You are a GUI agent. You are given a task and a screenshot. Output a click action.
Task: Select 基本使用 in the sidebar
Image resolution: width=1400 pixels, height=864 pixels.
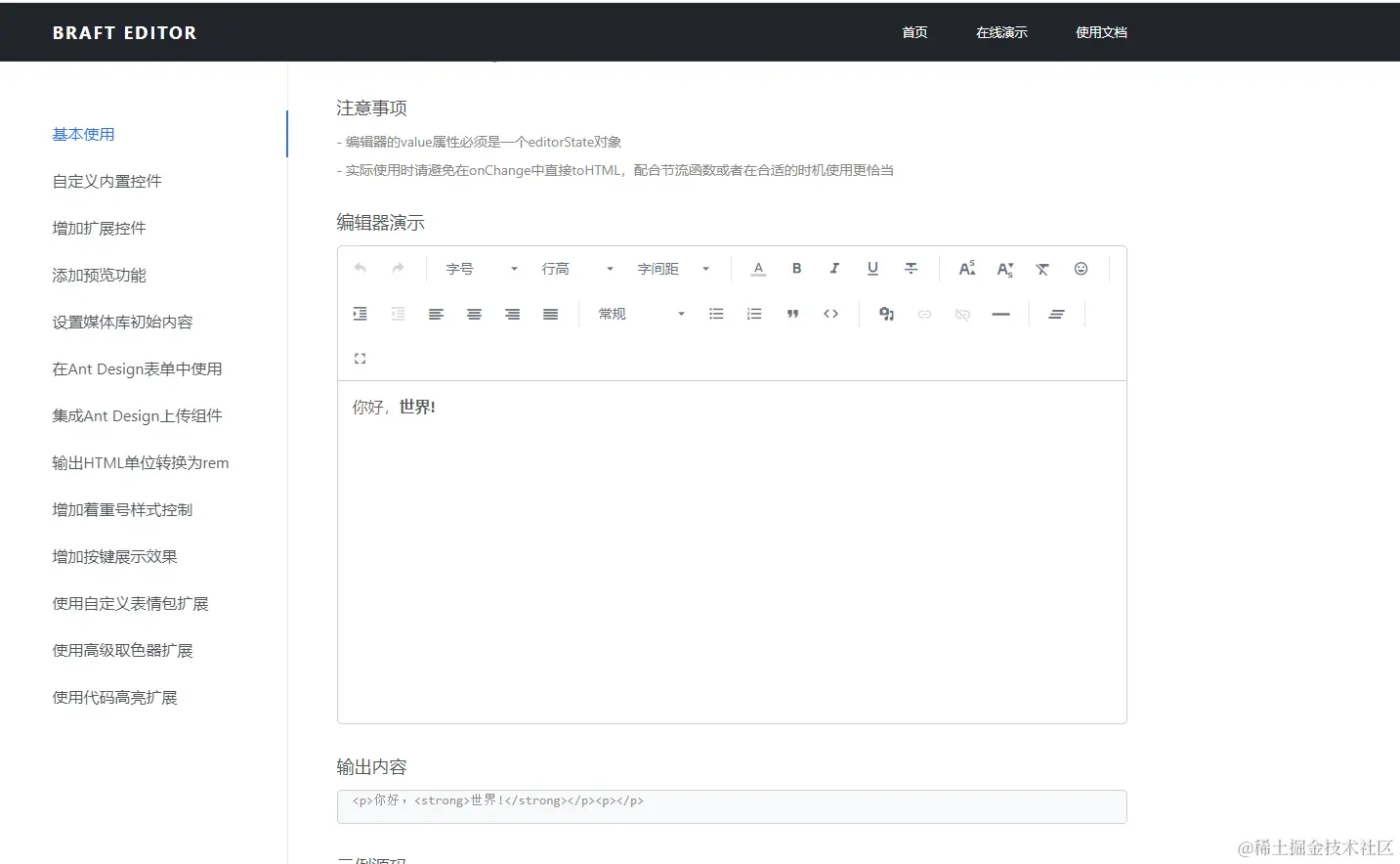click(83, 134)
